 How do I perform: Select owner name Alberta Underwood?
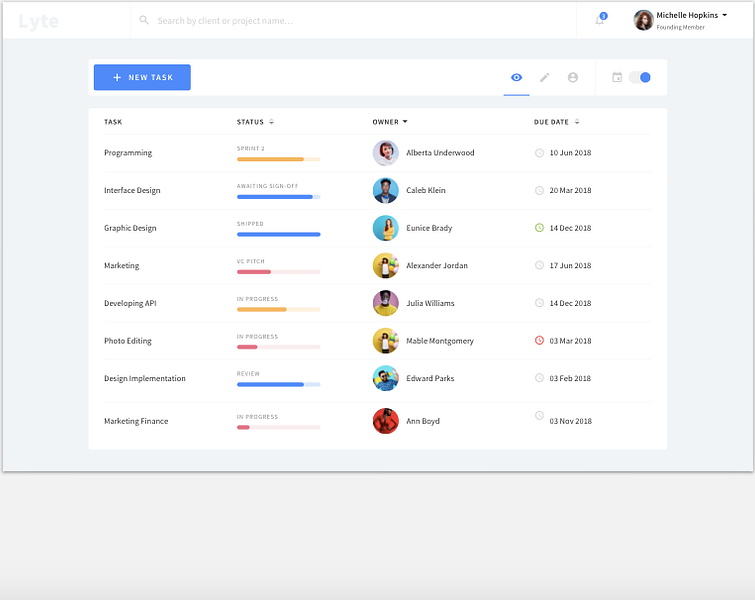[x=440, y=153]
